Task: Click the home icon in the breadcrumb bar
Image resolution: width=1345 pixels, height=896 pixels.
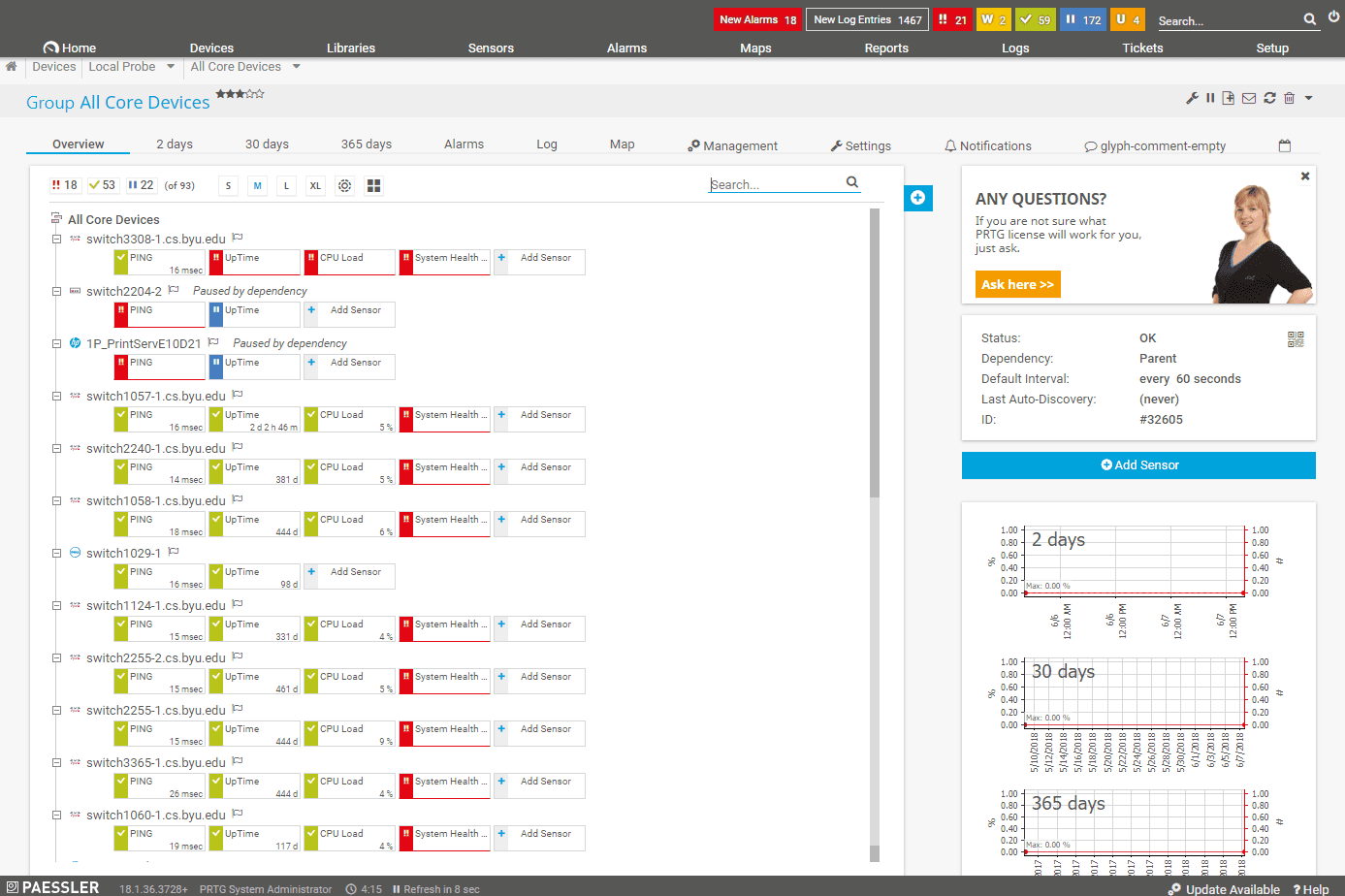Action: pyautogui.click(x=12, y=67)
